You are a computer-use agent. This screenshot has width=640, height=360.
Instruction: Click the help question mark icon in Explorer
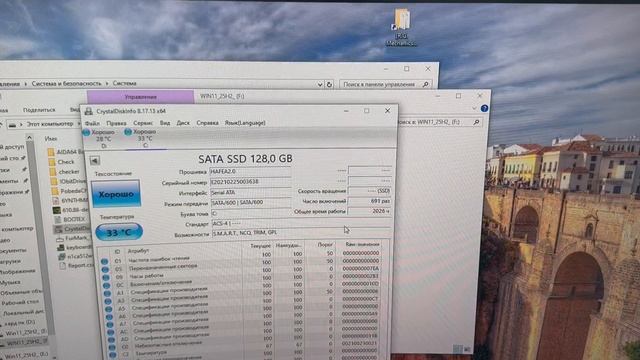point(484,108)
